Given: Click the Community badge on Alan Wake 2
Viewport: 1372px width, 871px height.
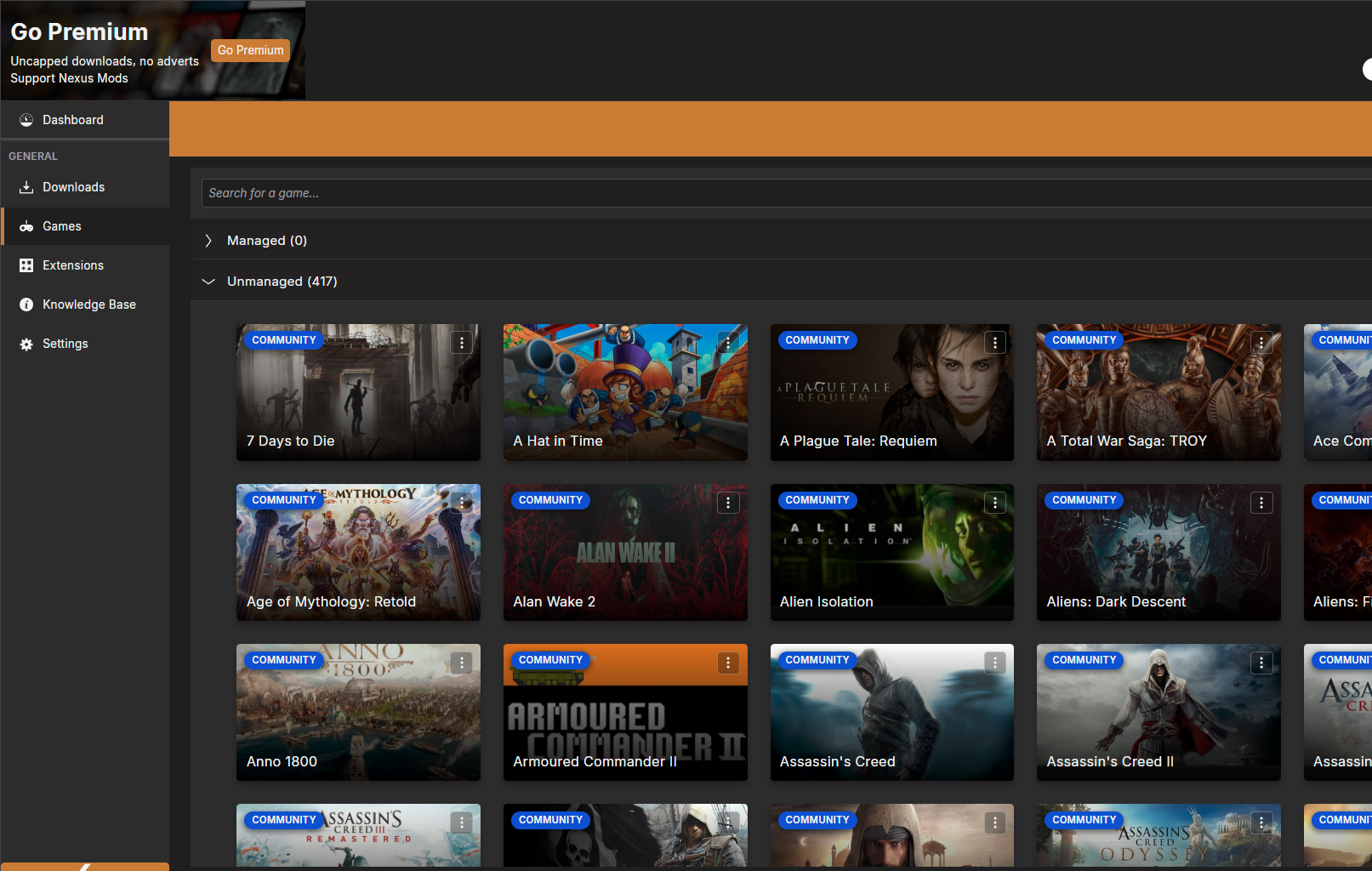Looking at the screenshot, I should click(550, 500).
